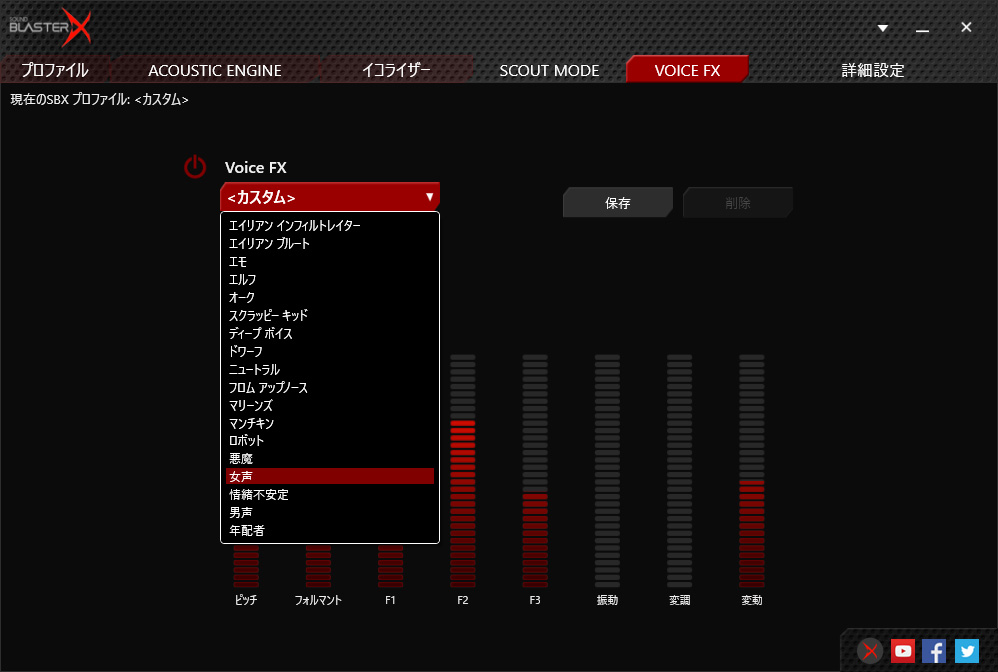Switch to the イコライザー tab

pos(396,70)
